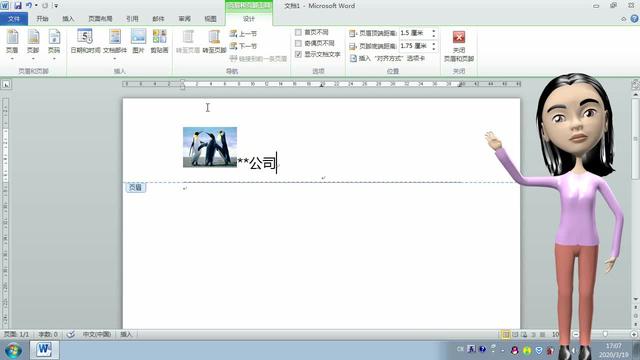Screen dimensions: 640x360
Task: Decrease footer bottom distance with down spinner
Action: pyautogui.click(x=433, y=49)
